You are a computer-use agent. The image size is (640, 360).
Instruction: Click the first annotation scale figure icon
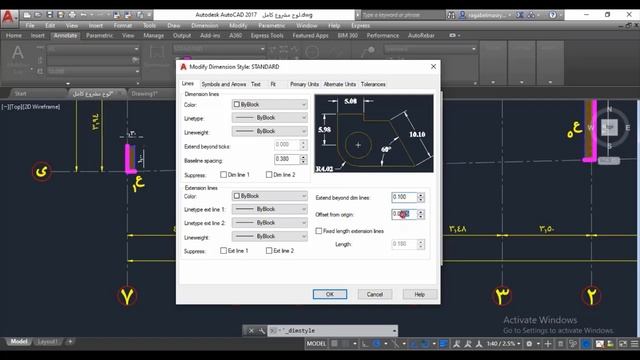pos(457,344)
